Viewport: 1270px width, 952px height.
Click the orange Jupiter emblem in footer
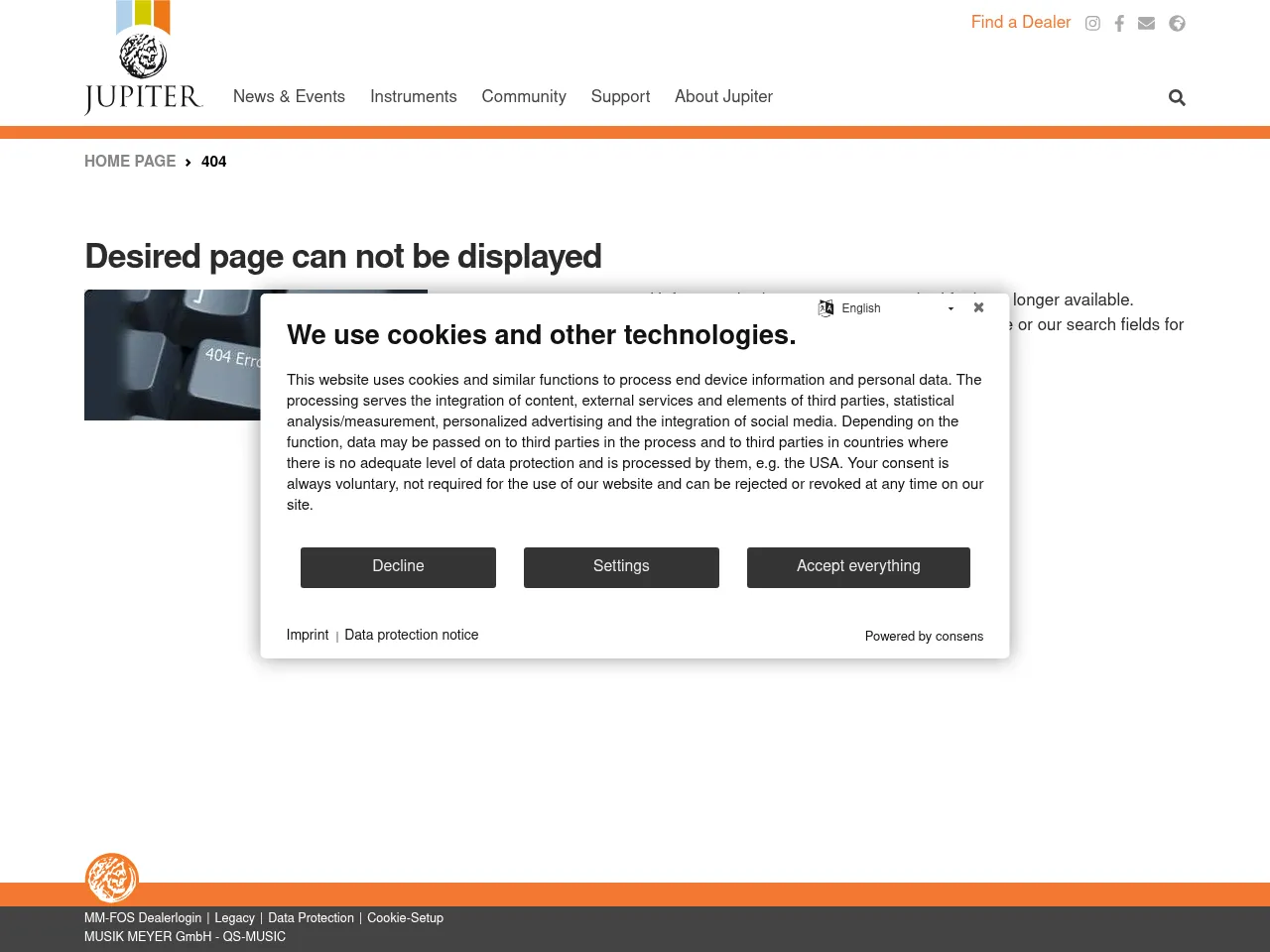tap(111, 879)
